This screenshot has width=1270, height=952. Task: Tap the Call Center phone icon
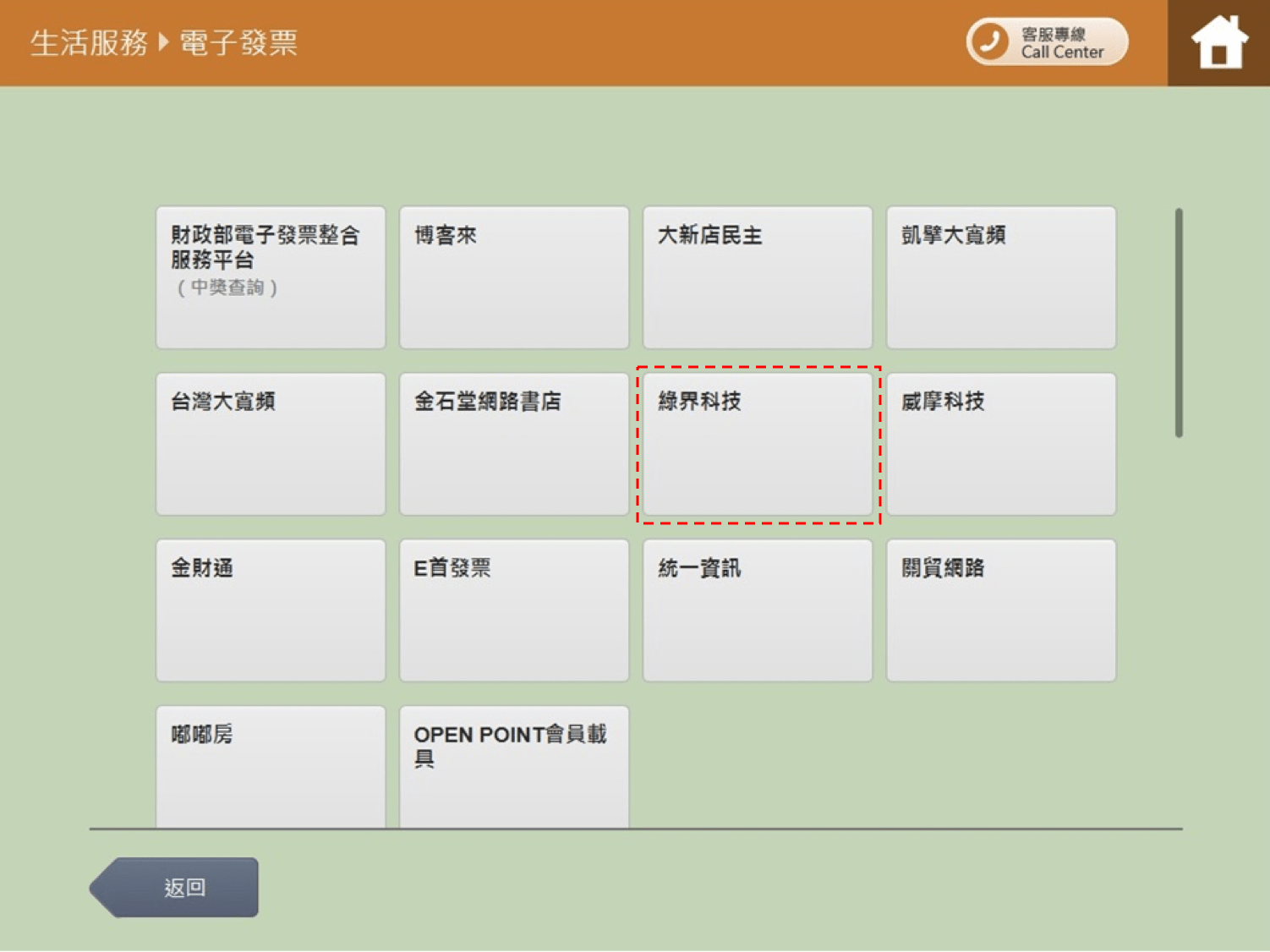point(989,41)
